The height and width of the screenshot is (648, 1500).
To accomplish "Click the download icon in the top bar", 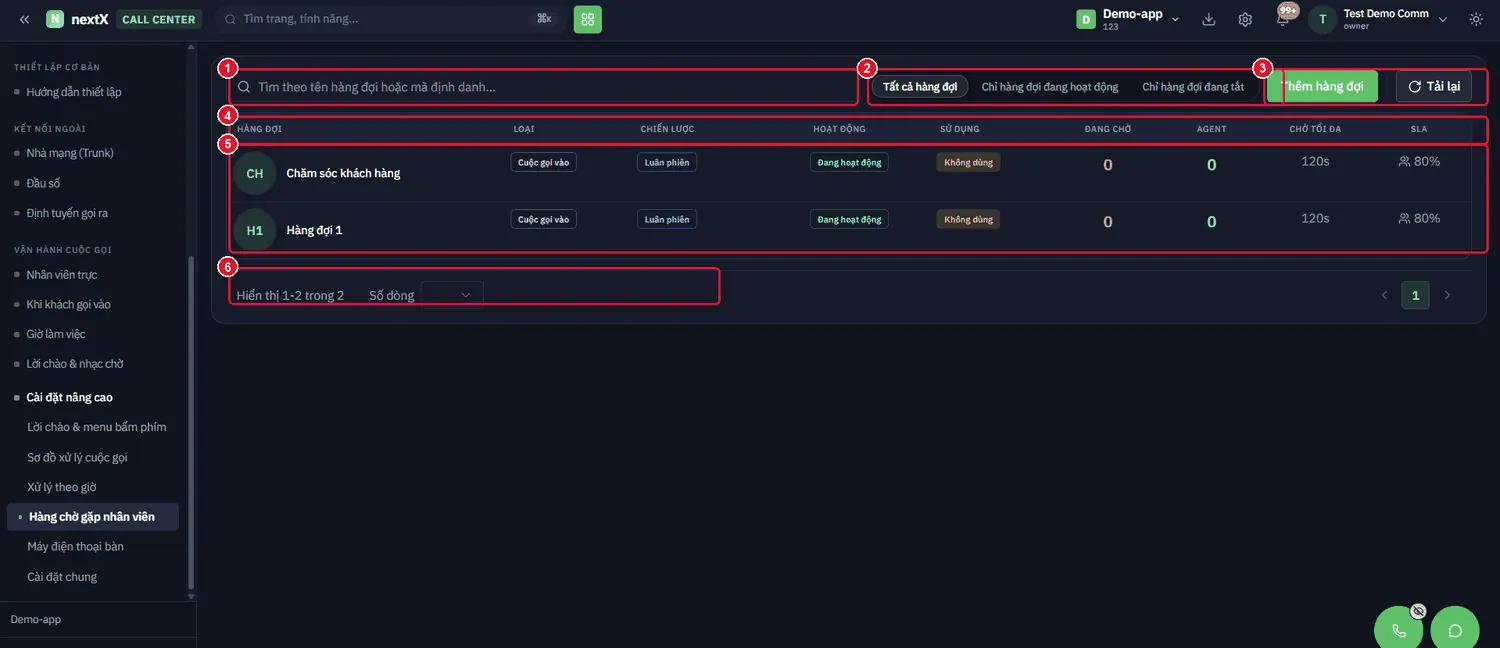I will pyautogui.click(x=1209, y=19).
